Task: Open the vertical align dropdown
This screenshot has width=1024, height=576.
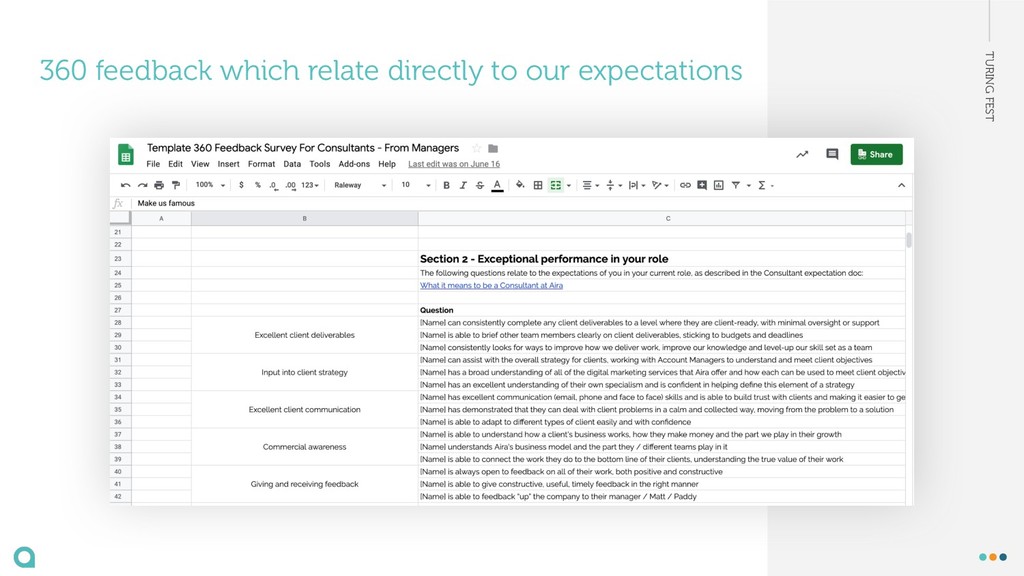Action: tap(614, 185)
